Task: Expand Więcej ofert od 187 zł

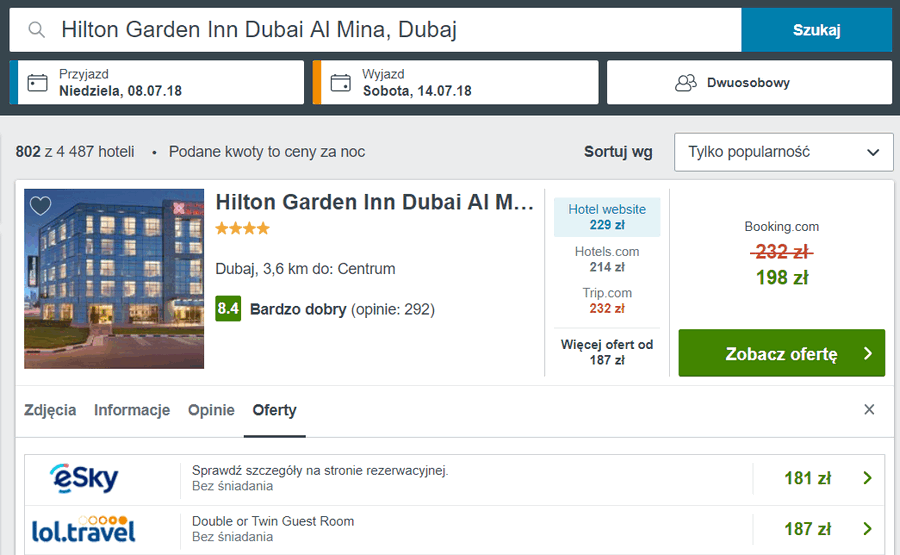Action: (x=607, y=352)
